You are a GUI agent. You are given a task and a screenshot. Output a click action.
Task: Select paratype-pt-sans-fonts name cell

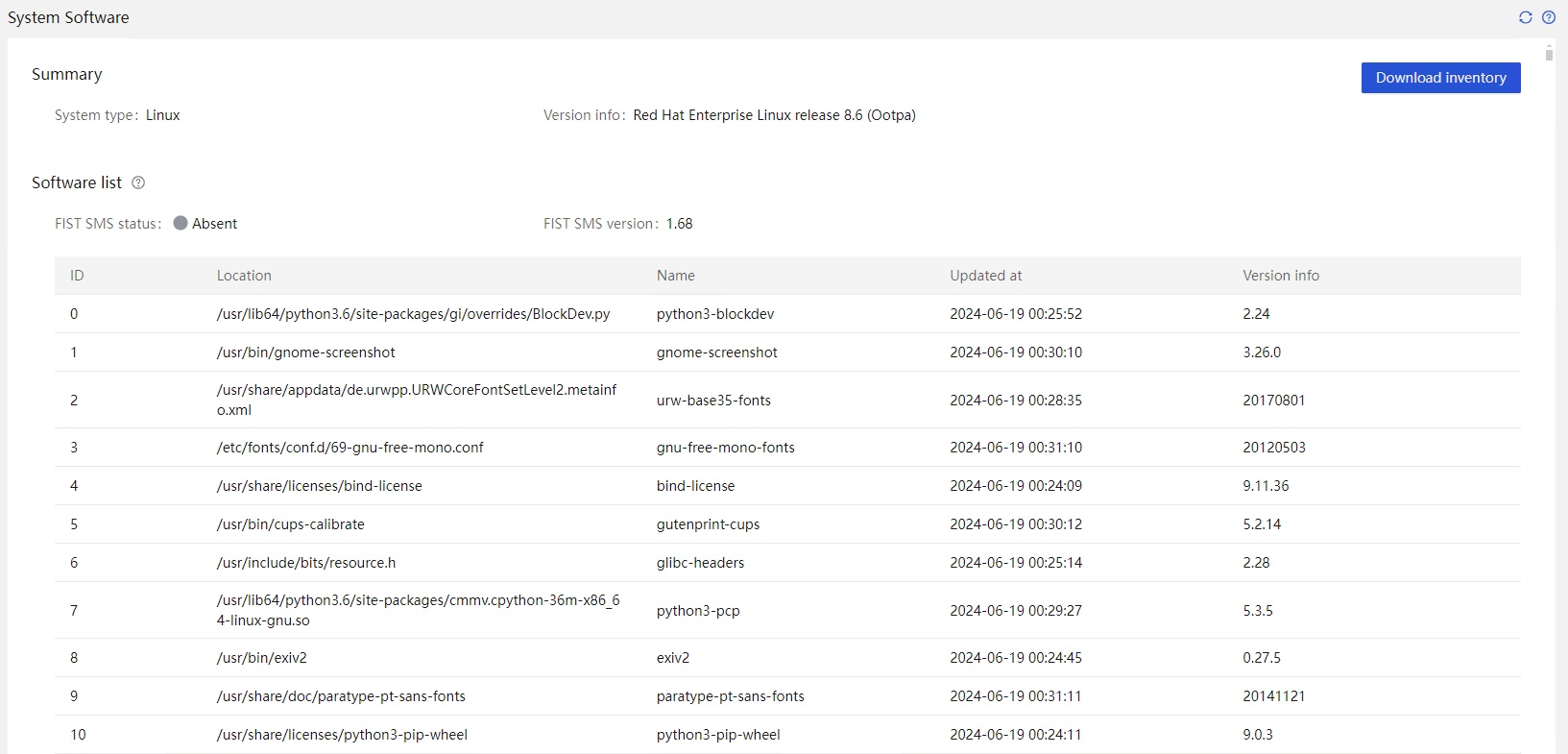click(x=731, y=696)
